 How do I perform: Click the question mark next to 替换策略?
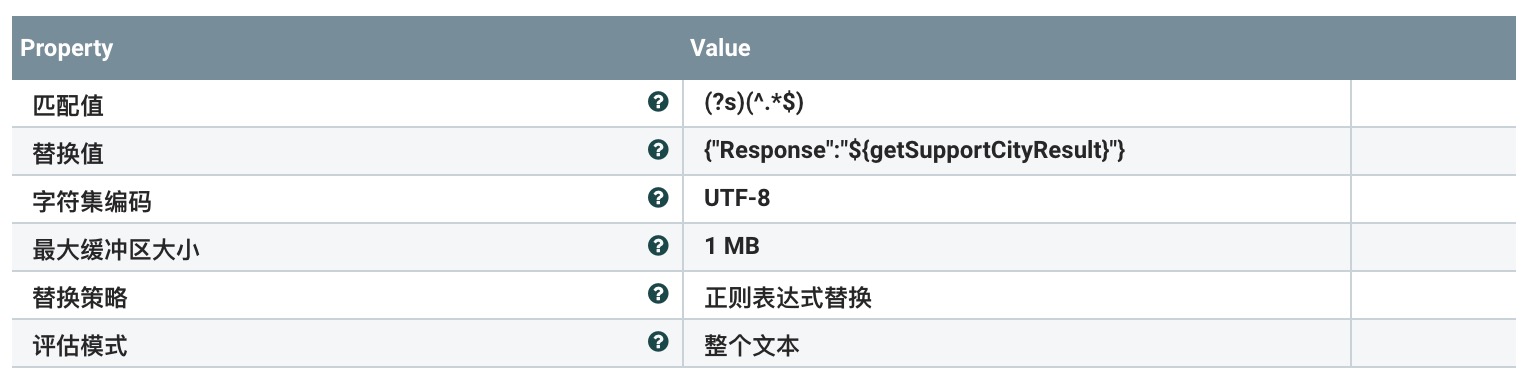(658, 294)
